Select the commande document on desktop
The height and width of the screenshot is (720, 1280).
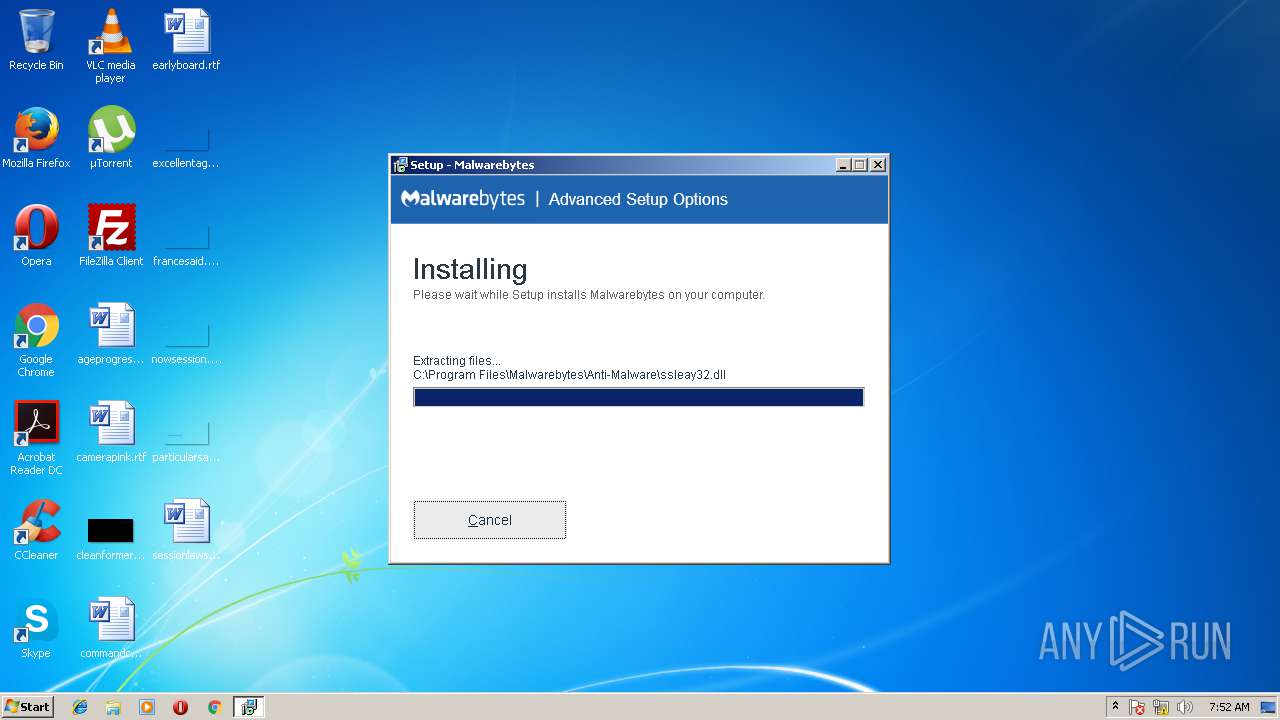[111, 628]
